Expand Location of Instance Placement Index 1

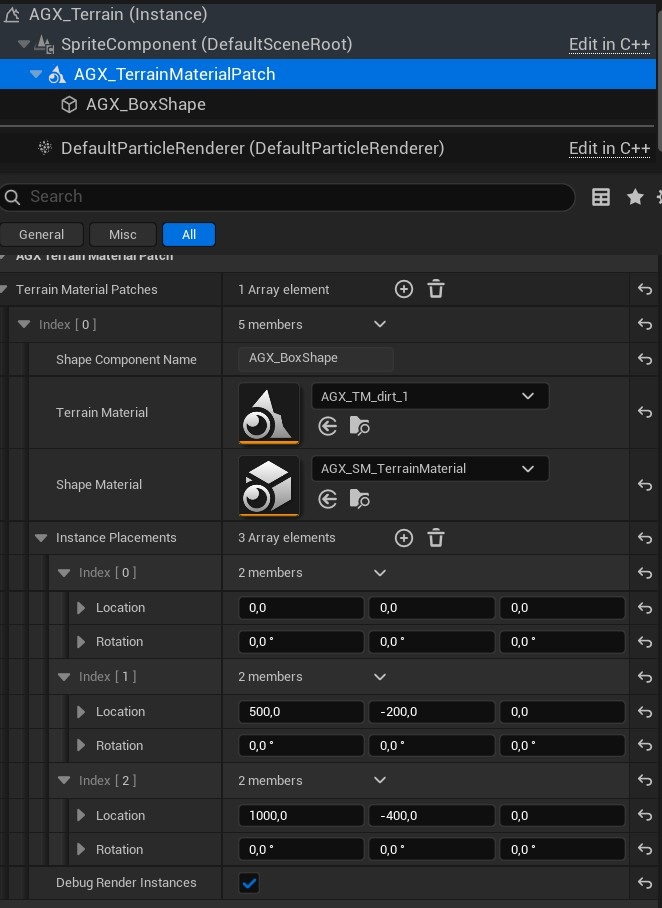pyautogui.click(x=82, y=712)
